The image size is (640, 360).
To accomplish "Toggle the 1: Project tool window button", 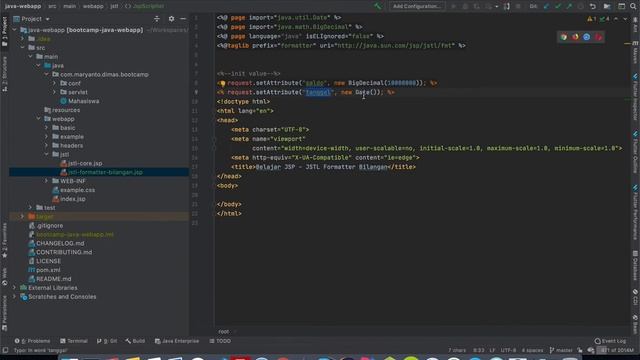I will (x=4, y=32).
